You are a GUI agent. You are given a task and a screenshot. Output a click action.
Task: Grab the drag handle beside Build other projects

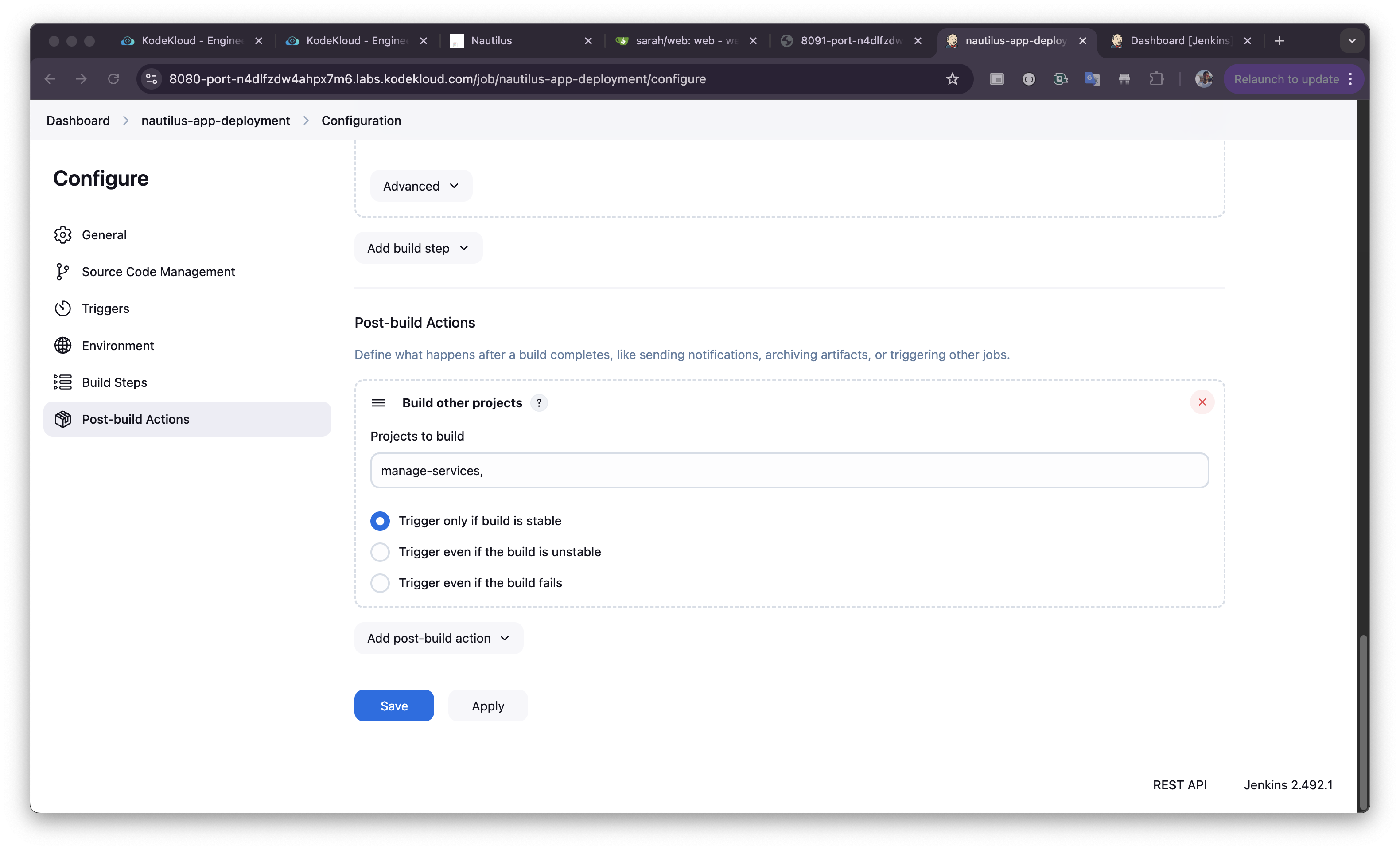[378, 403]
